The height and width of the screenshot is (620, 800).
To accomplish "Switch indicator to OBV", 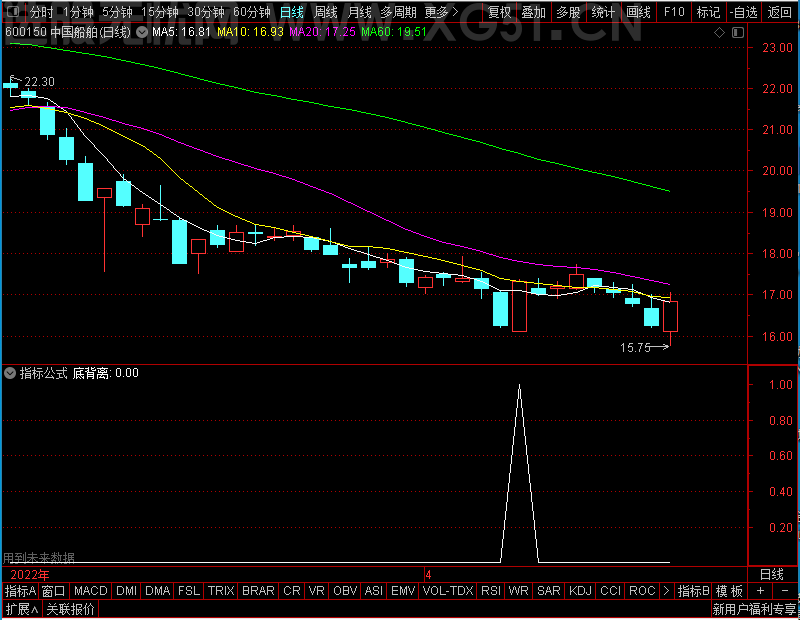I will (345, 591).
